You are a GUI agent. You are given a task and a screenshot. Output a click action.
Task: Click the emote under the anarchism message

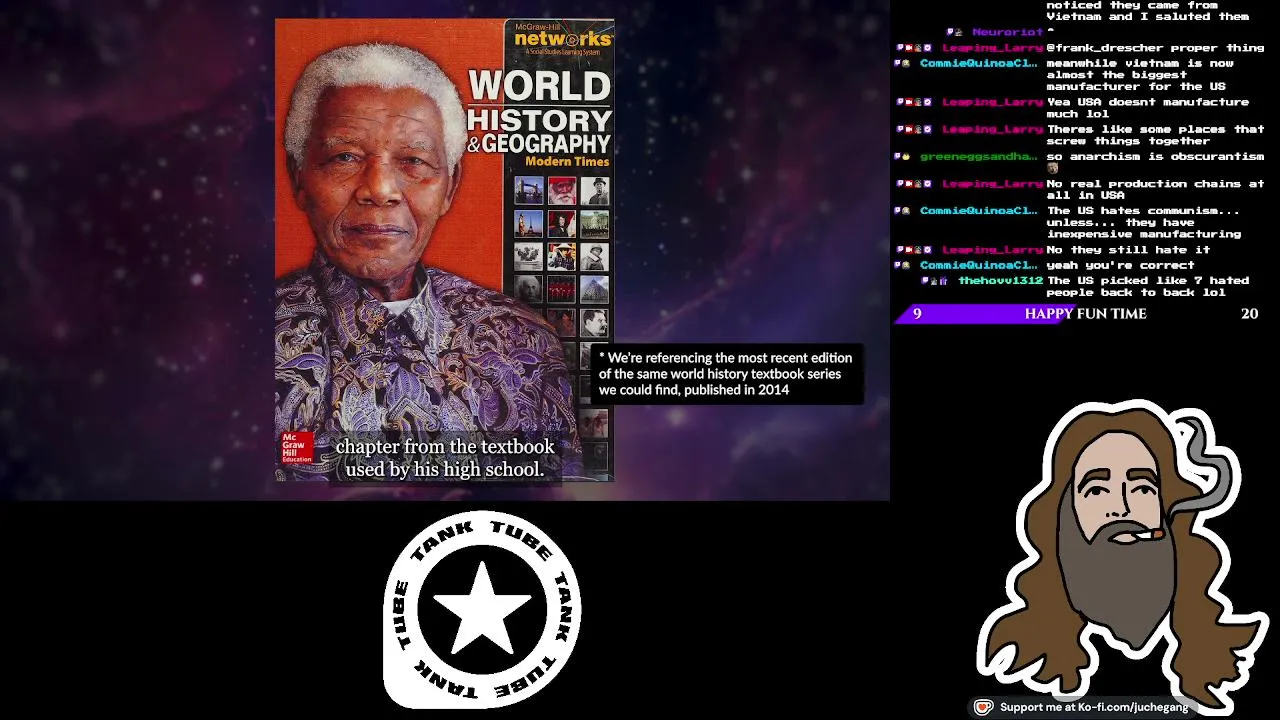pyautogui.click(x=1052, y=169)
